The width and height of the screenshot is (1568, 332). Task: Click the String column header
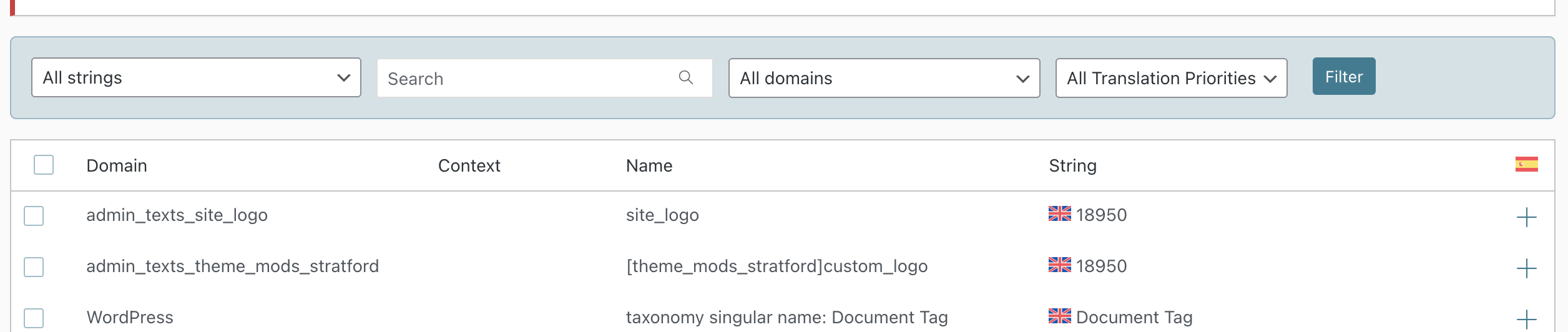[1072, 165]
